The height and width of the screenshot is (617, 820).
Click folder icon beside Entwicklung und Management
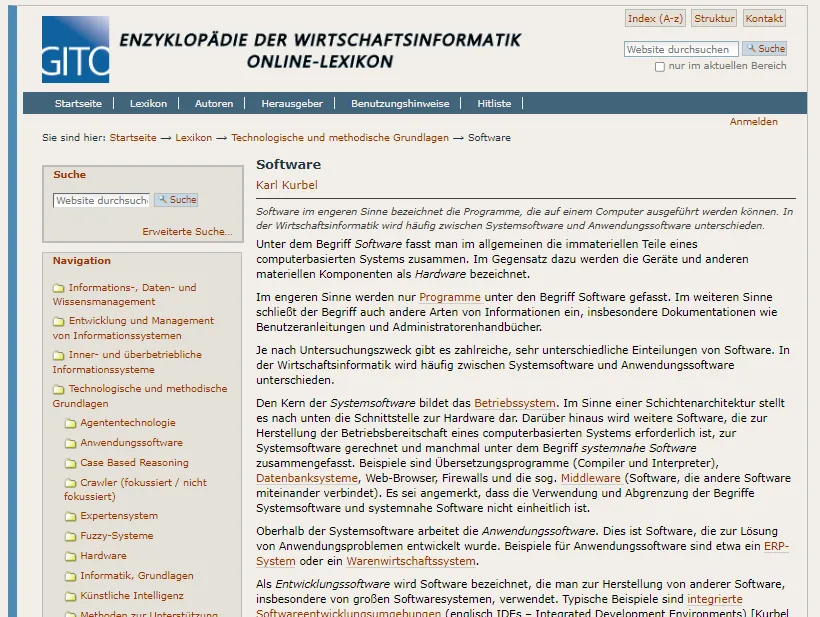point(59,321)
